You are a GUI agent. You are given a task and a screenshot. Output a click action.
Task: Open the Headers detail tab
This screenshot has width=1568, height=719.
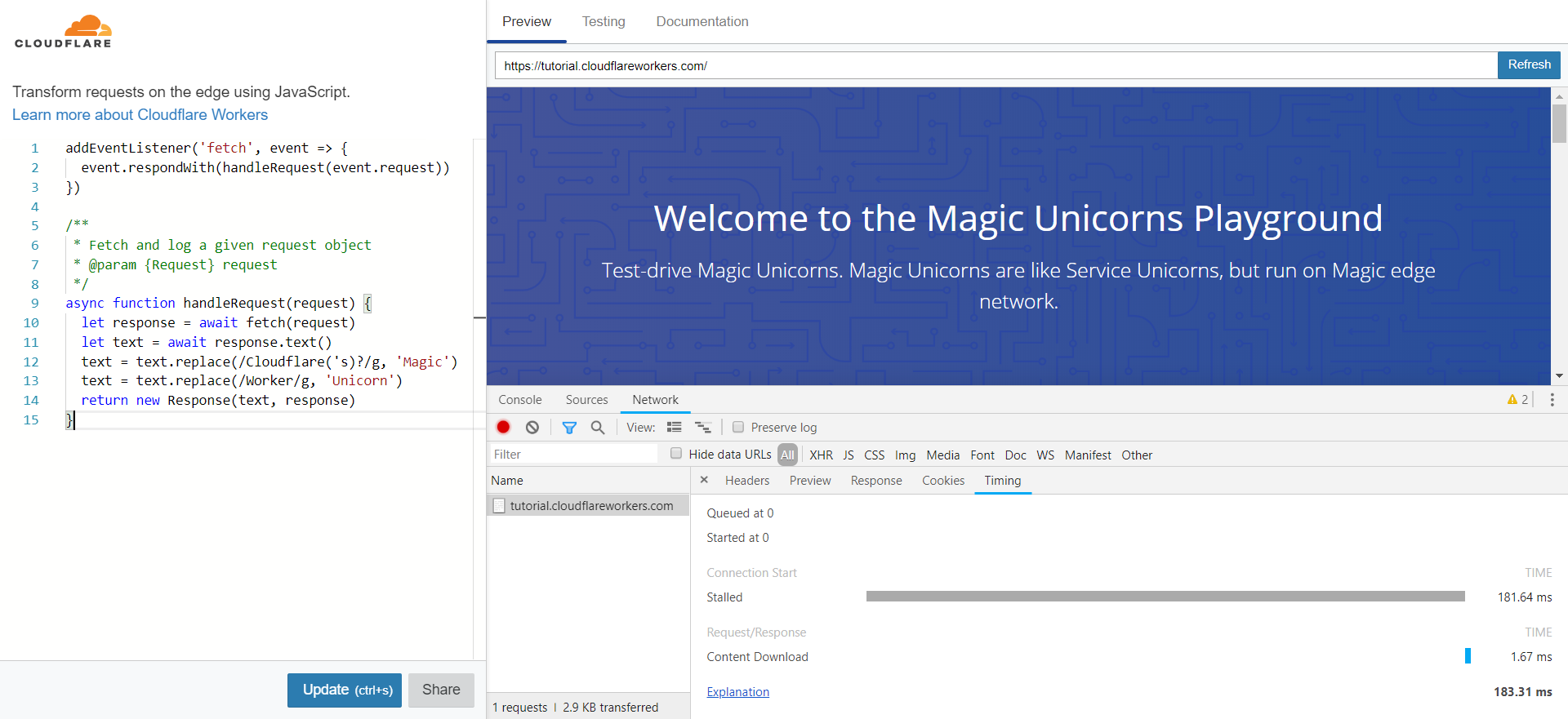pyautogui.click(x=747, y=480)
